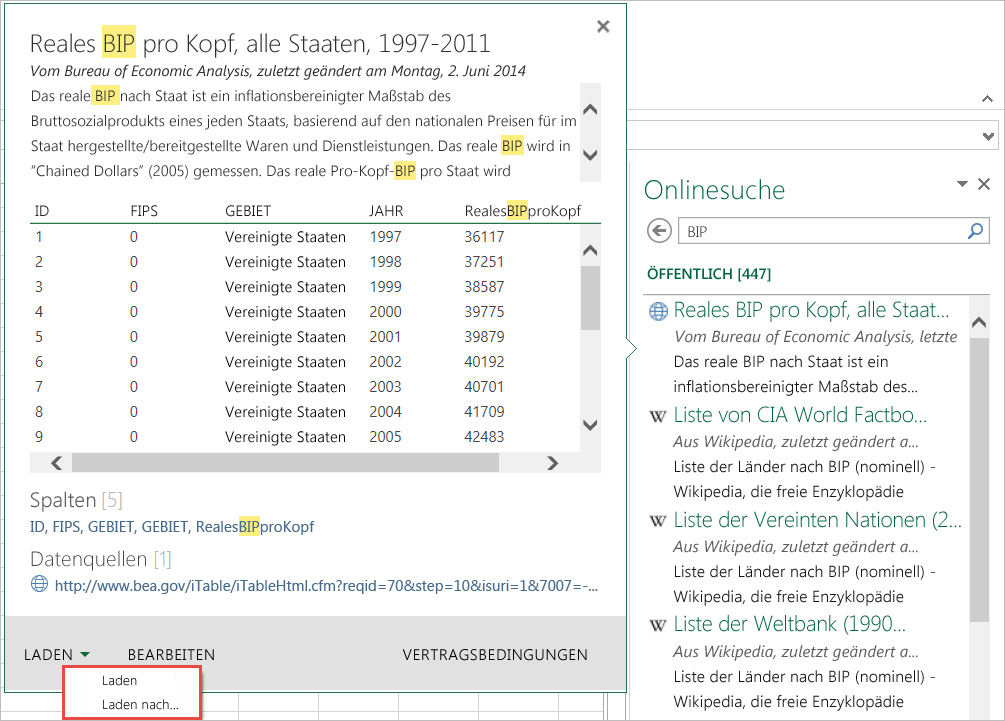Select the cell with value 40701
The height and width of the screenshot is (721, 1005).
point(484,386)
